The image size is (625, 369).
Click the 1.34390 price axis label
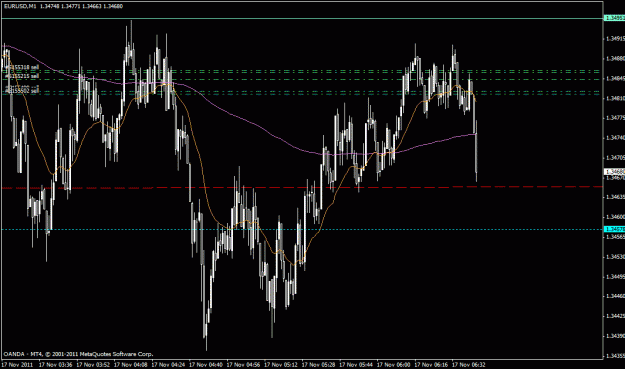click(615, 336)
